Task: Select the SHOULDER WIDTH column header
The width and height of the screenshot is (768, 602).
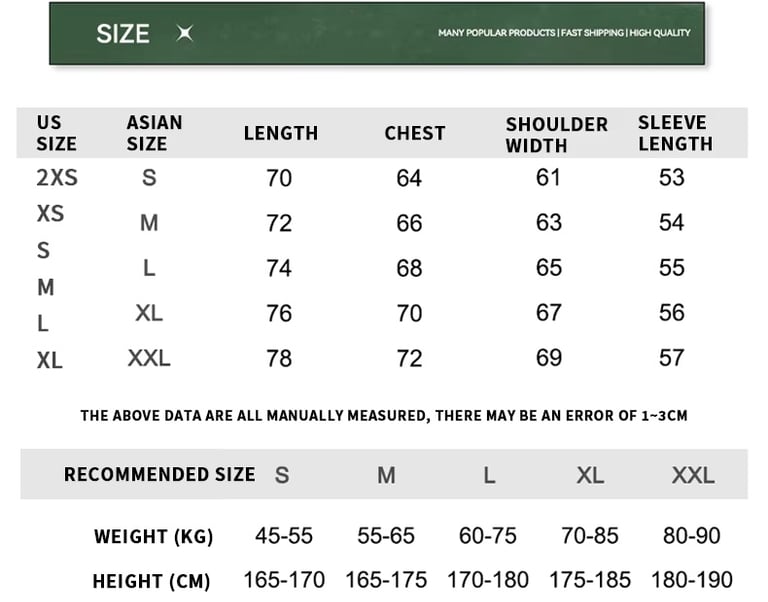Action: [556, 134]
